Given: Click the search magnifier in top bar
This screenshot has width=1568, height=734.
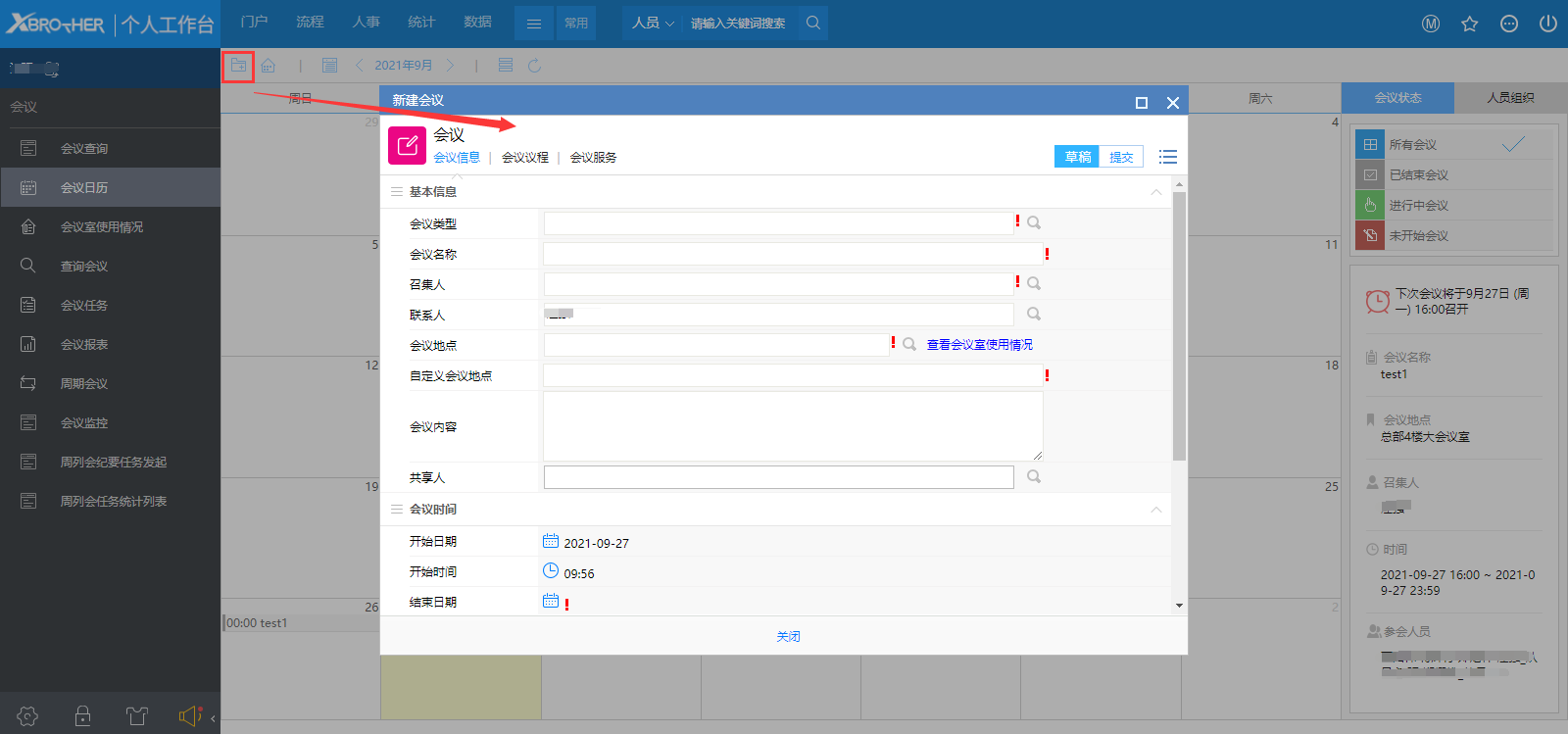Looking at the screenshot, I should 812,23.
